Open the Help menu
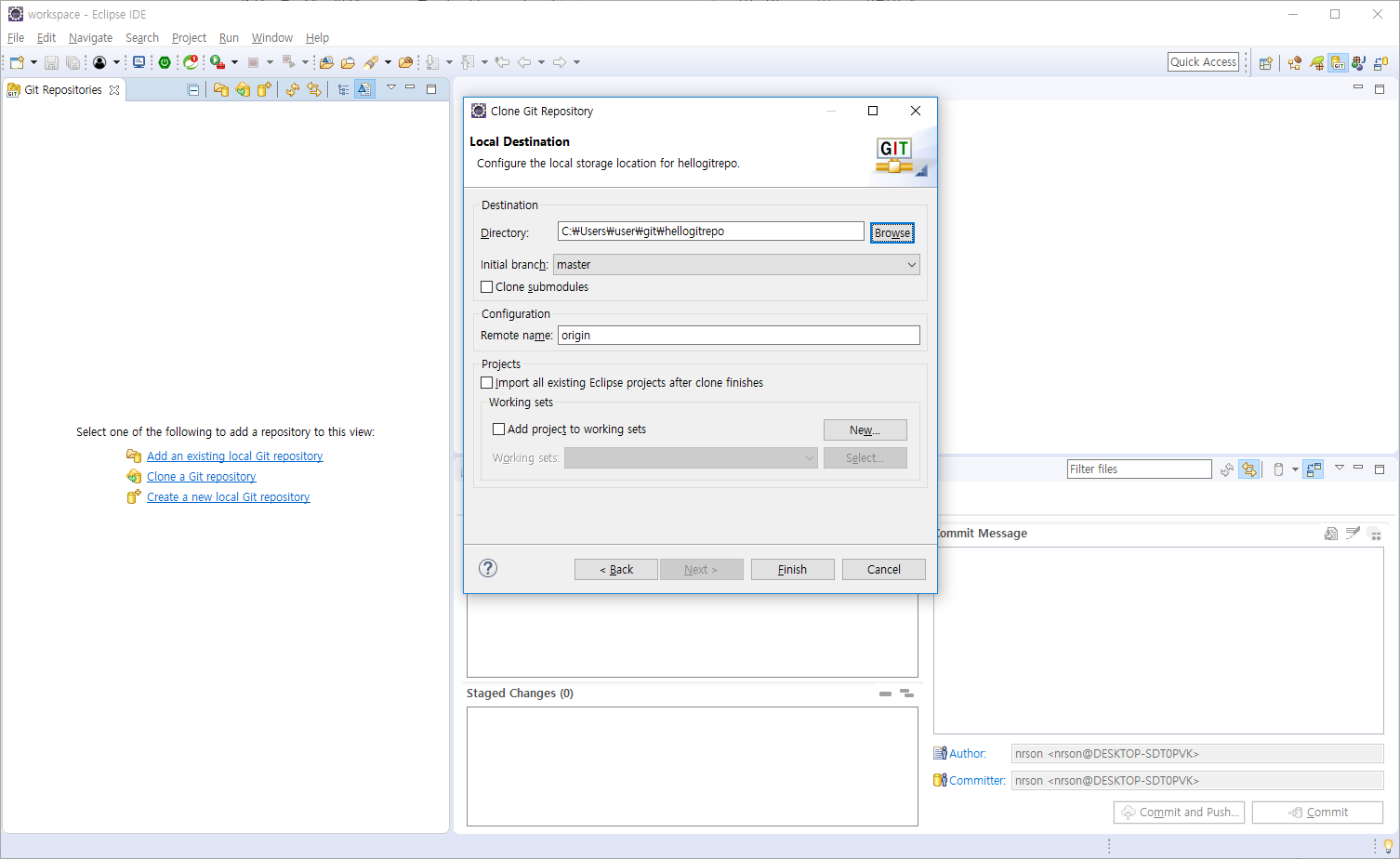 point(317,38)
